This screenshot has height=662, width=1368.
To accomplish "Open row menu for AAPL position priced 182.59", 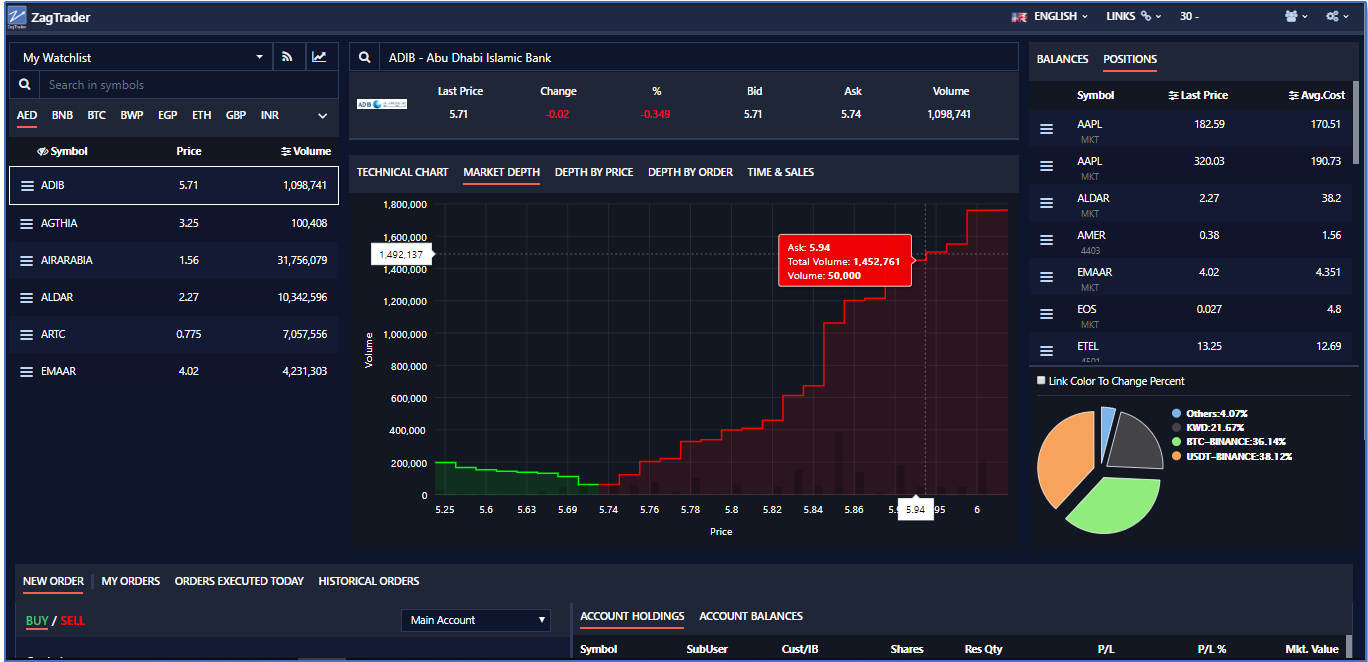I will pyautogui.click(x=1047, y=129).
